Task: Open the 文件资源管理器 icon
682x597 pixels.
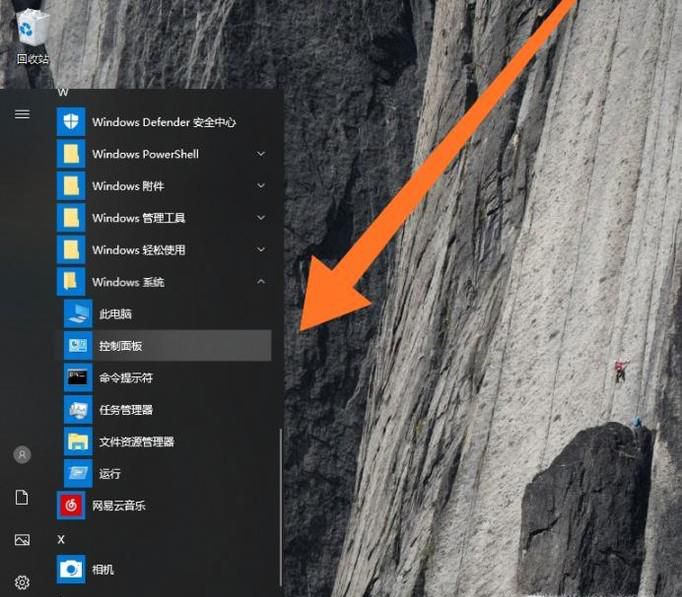Action: (x=78, y=442)
